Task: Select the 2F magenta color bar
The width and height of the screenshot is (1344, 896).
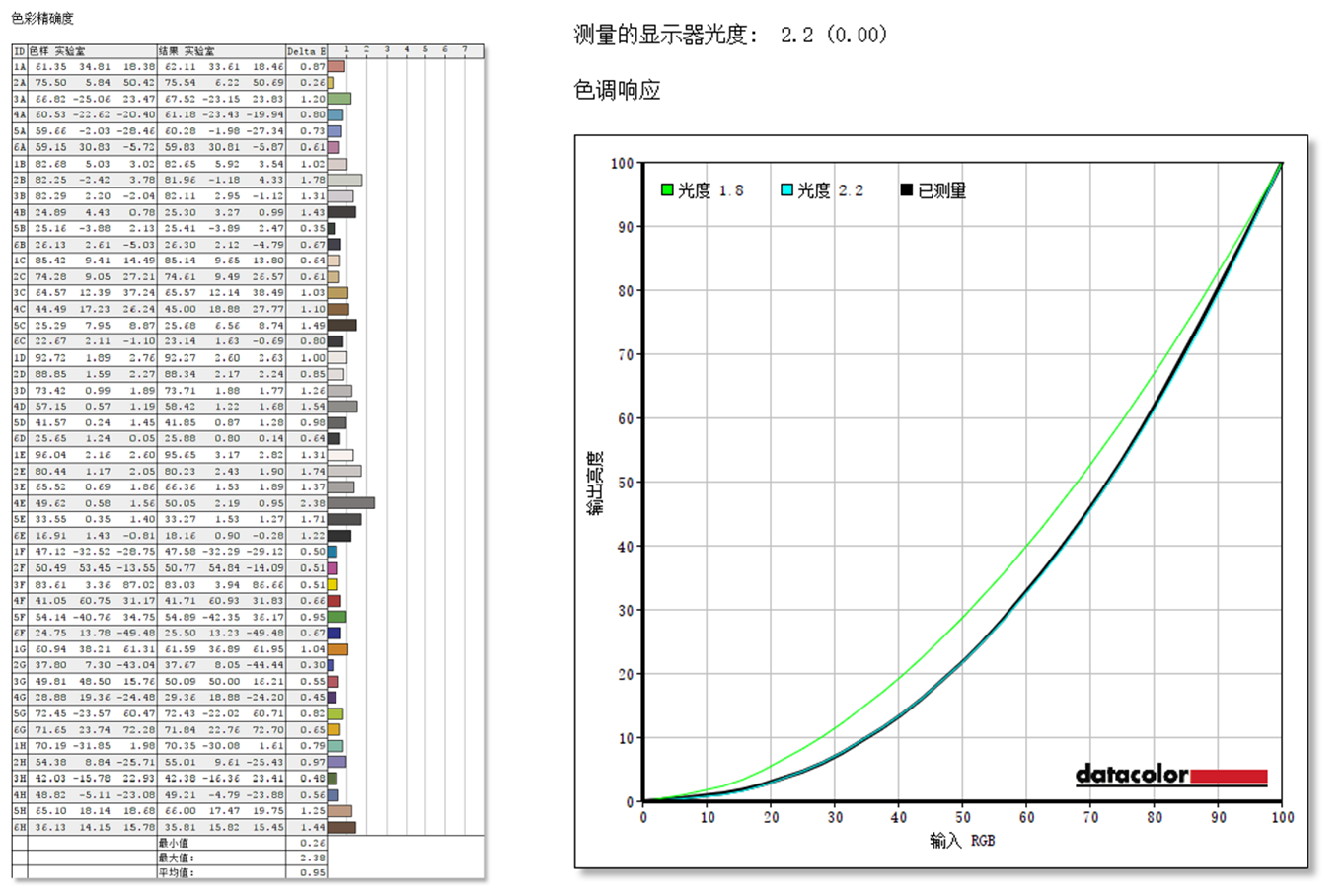Action: pos(334,568)
